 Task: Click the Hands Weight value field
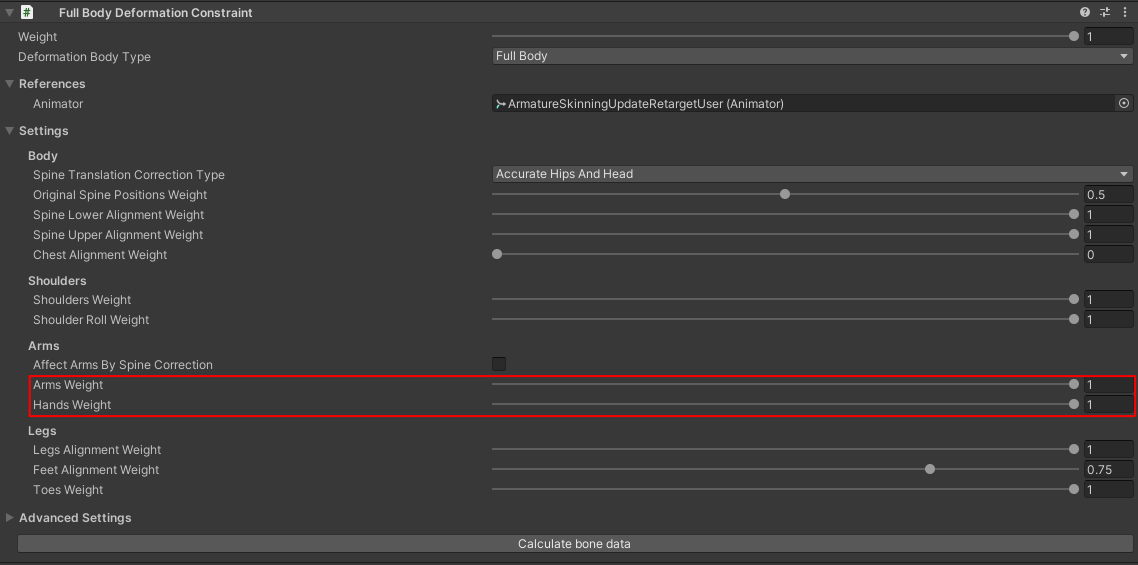(1108, 405)
